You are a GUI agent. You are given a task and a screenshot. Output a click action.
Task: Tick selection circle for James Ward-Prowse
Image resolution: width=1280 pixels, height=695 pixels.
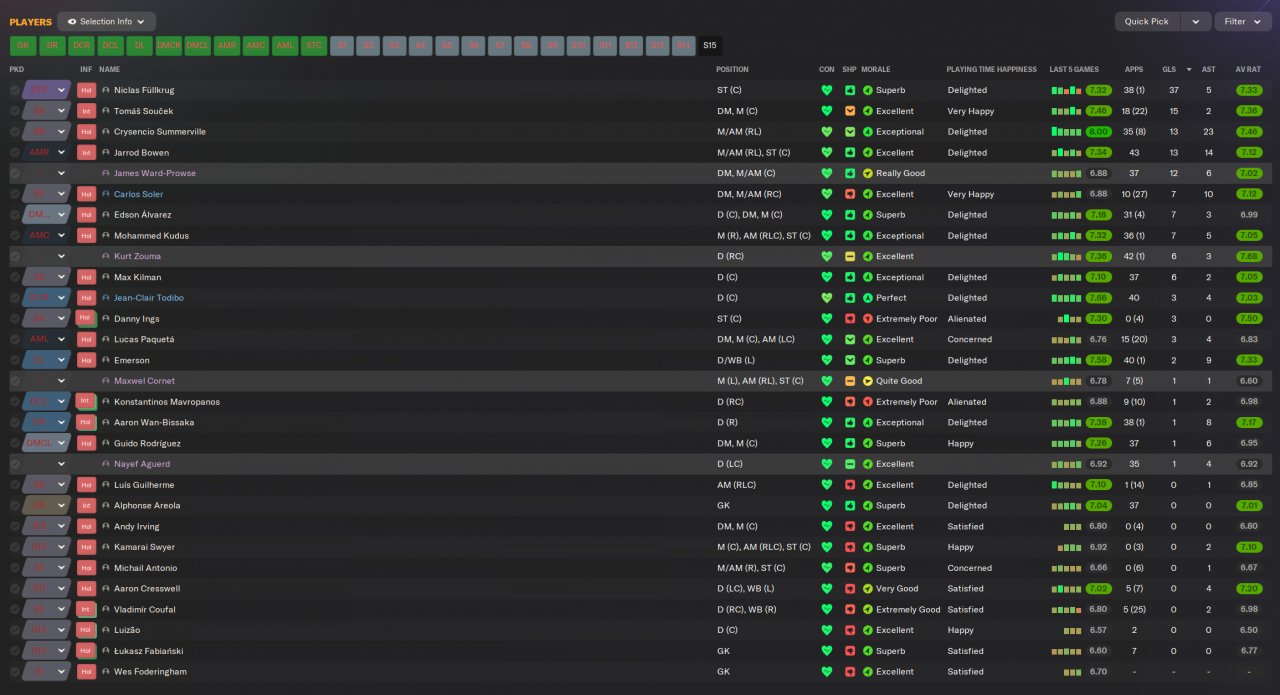point(14,173)
